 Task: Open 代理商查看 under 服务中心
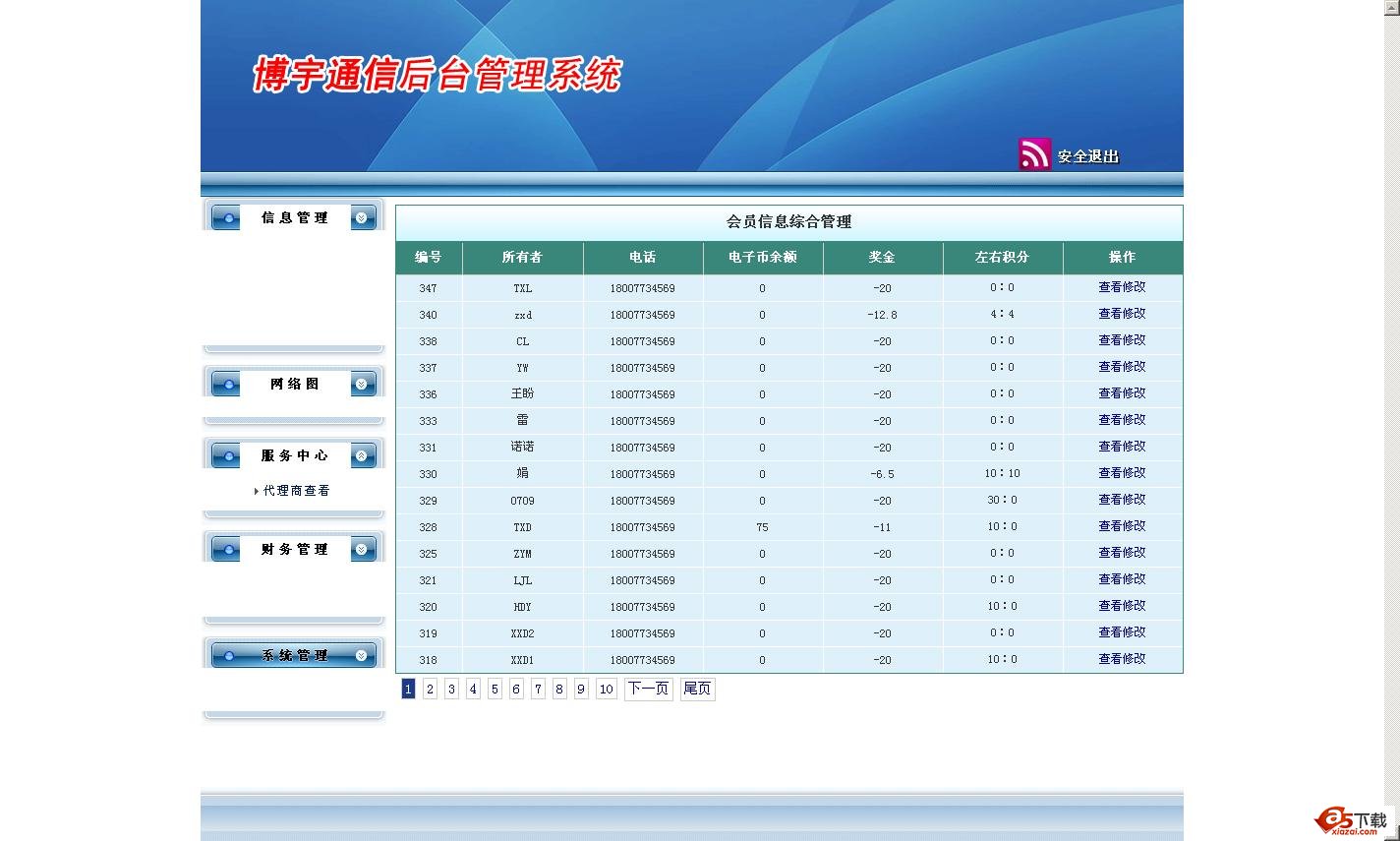296,491
